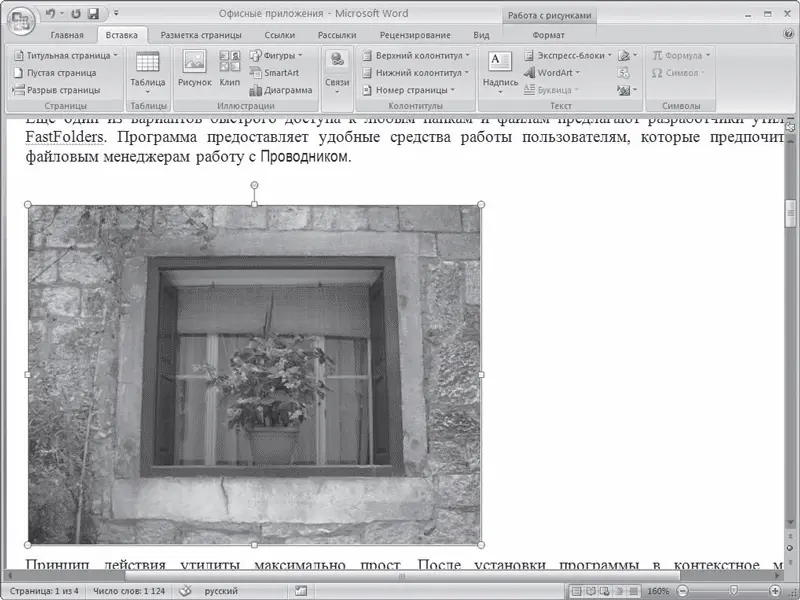Expand the Связи links group
The image size is (800, 600).
(x=337, y=72)
